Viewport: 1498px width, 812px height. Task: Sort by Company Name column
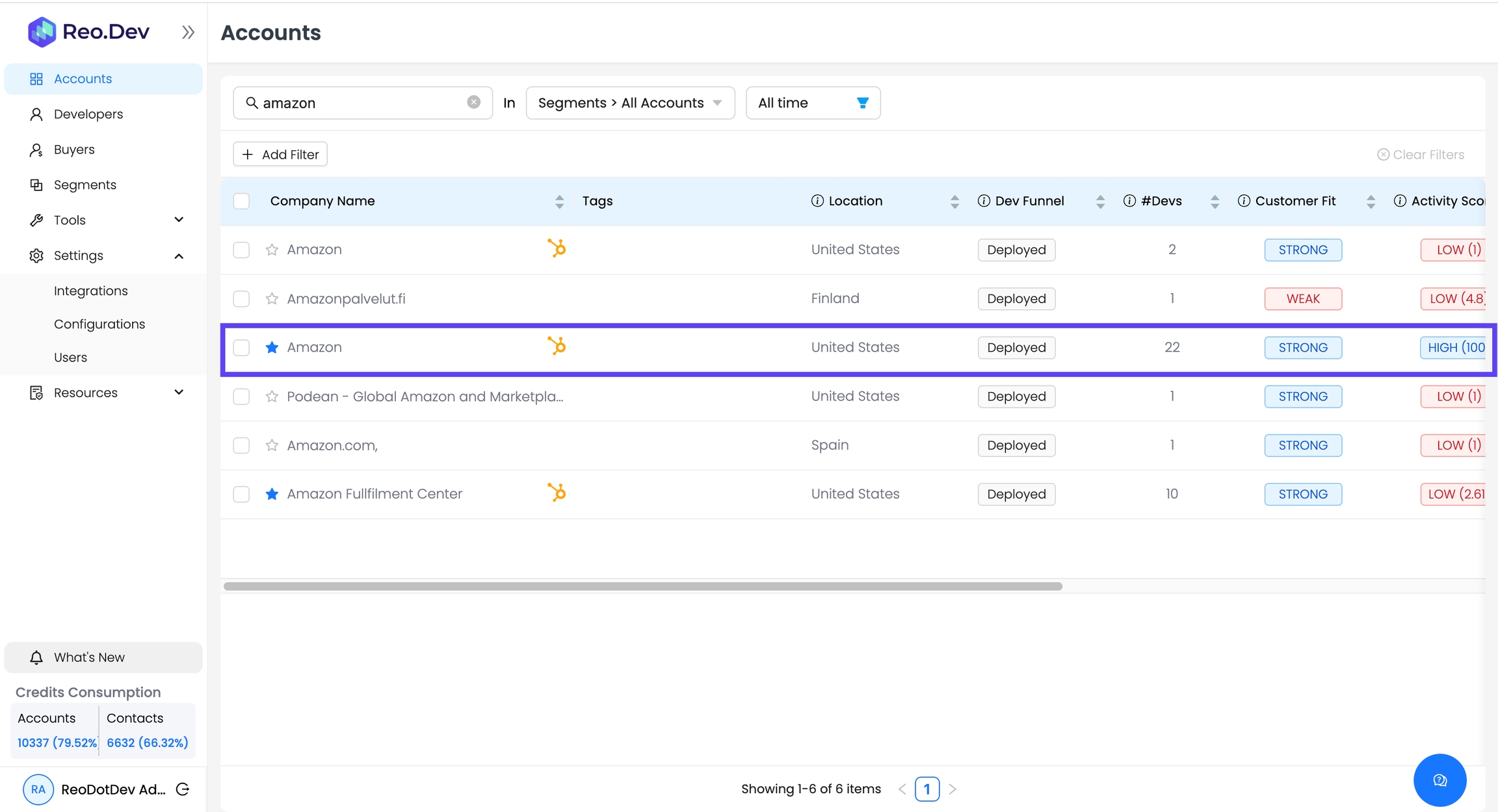point(559,202)
